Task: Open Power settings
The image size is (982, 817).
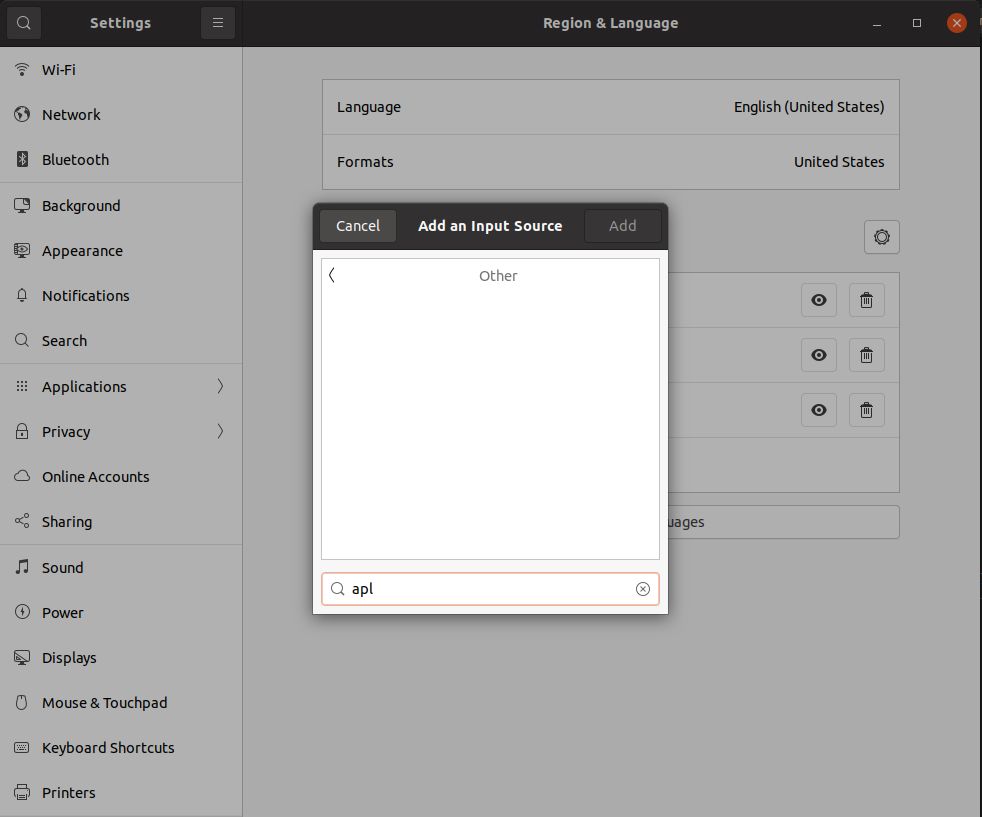Action: (121, 613)
